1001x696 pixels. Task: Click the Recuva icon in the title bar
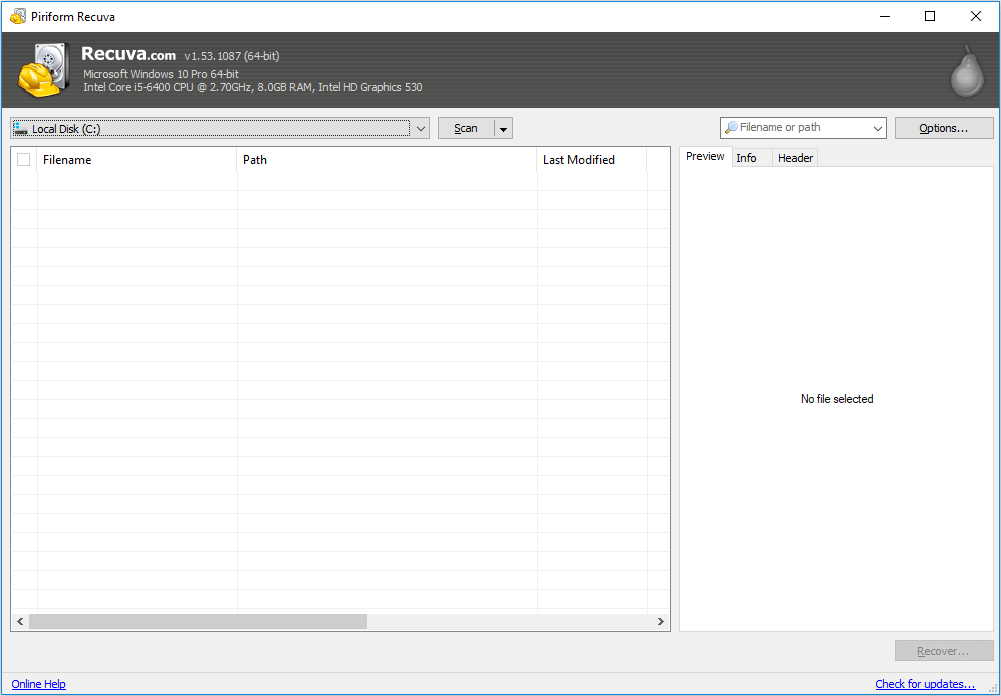(16, 16)
